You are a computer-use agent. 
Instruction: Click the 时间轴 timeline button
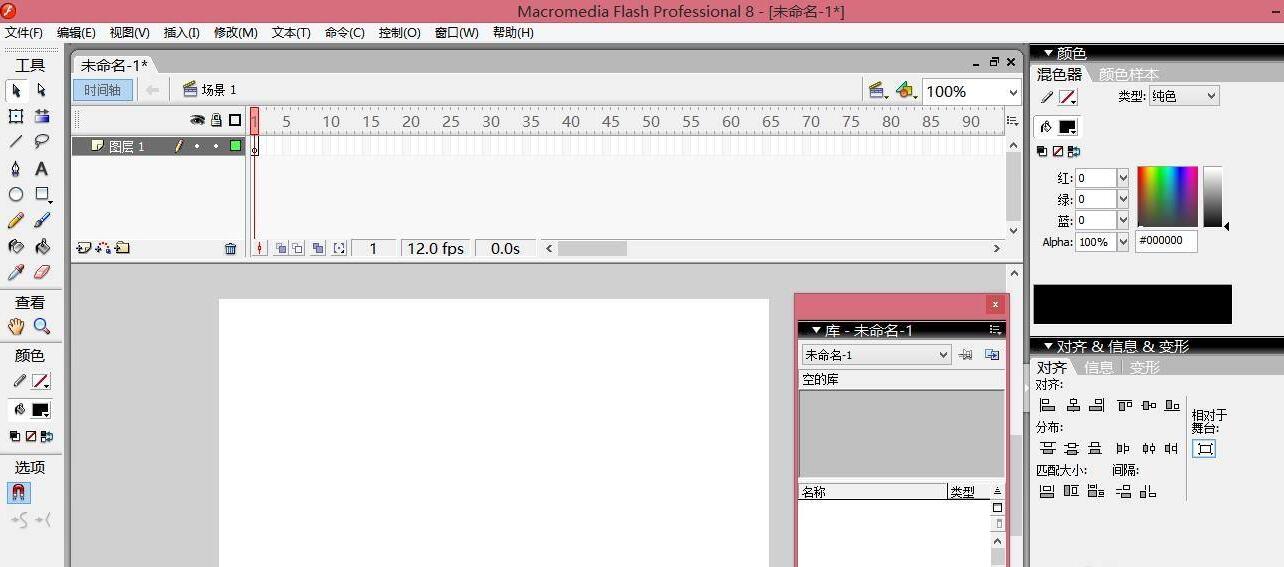[x=102, y=90]
